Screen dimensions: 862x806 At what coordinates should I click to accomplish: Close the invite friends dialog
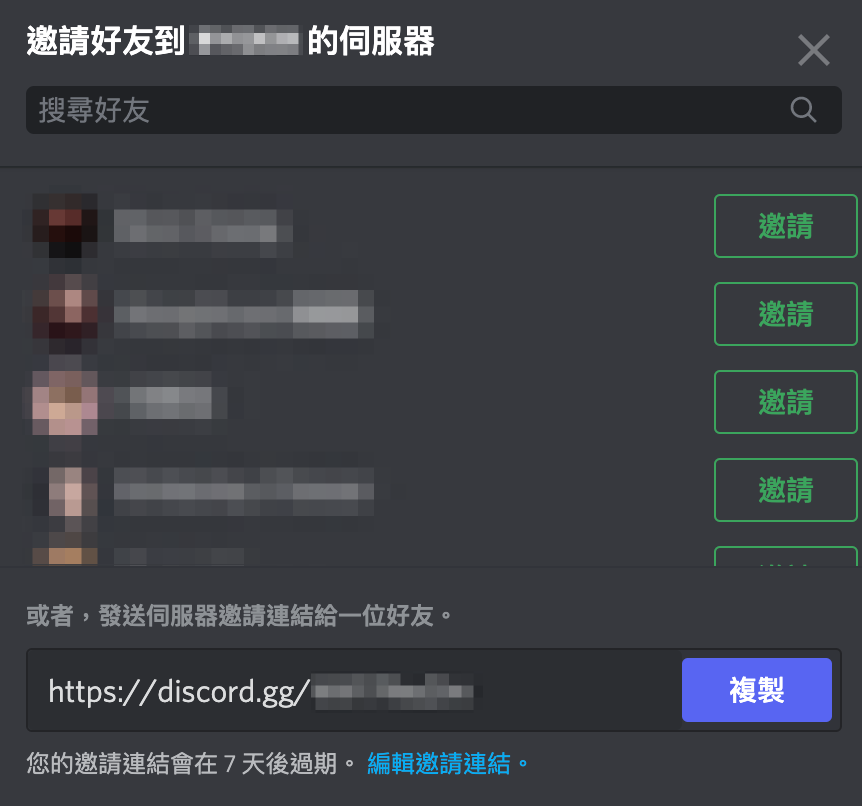814,50
